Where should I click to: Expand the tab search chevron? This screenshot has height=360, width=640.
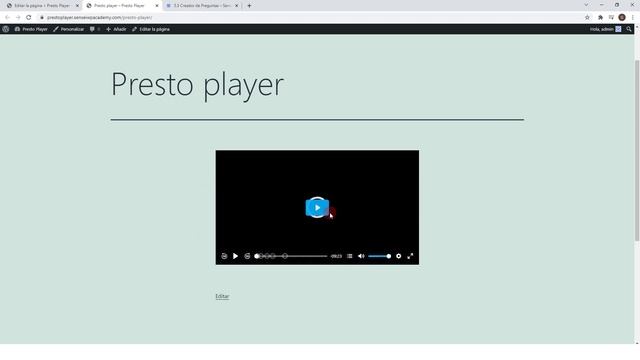[586, 5]
